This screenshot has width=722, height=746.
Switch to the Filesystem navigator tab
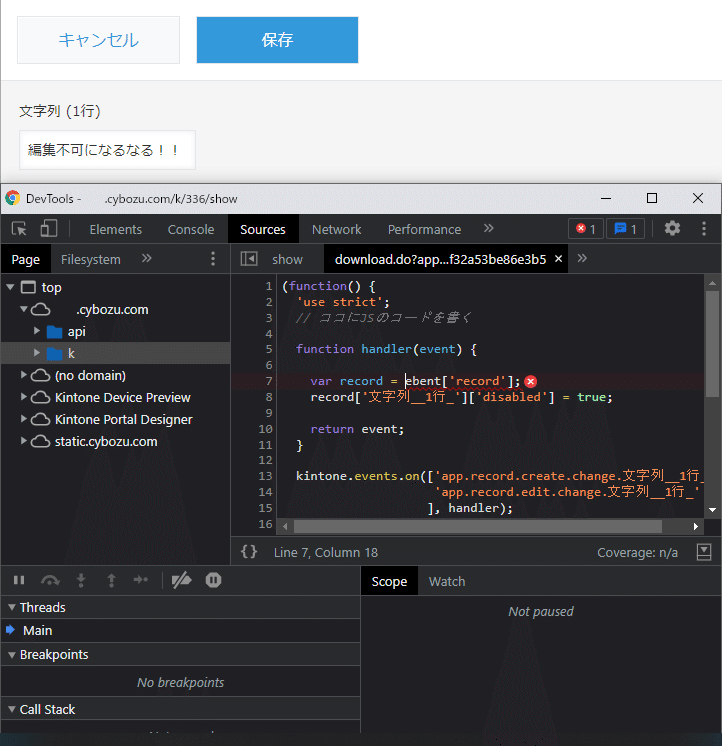coord(90,259)
